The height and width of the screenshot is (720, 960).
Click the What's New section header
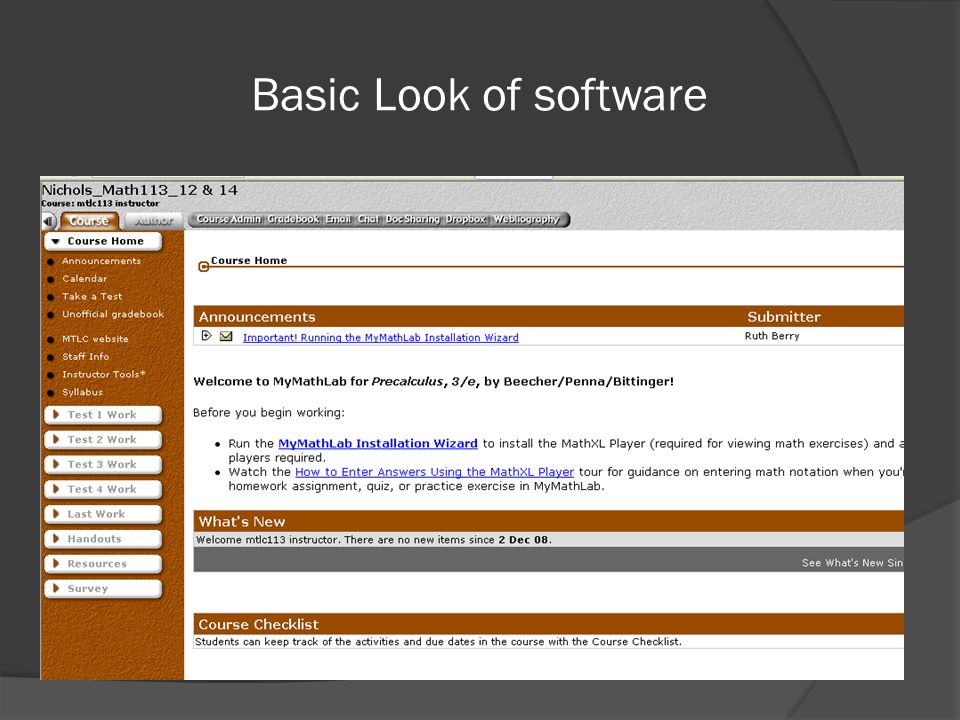pos(242,522)
